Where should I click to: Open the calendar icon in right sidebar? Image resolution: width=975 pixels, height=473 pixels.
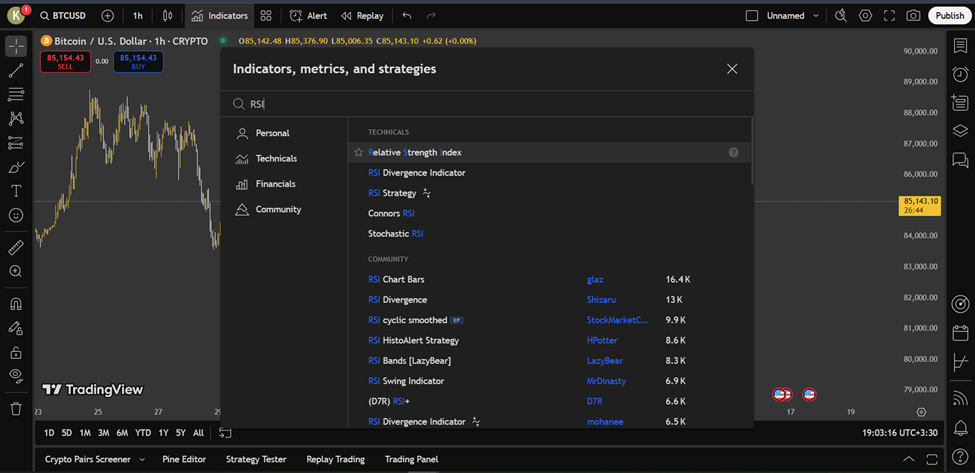(960, 333)
